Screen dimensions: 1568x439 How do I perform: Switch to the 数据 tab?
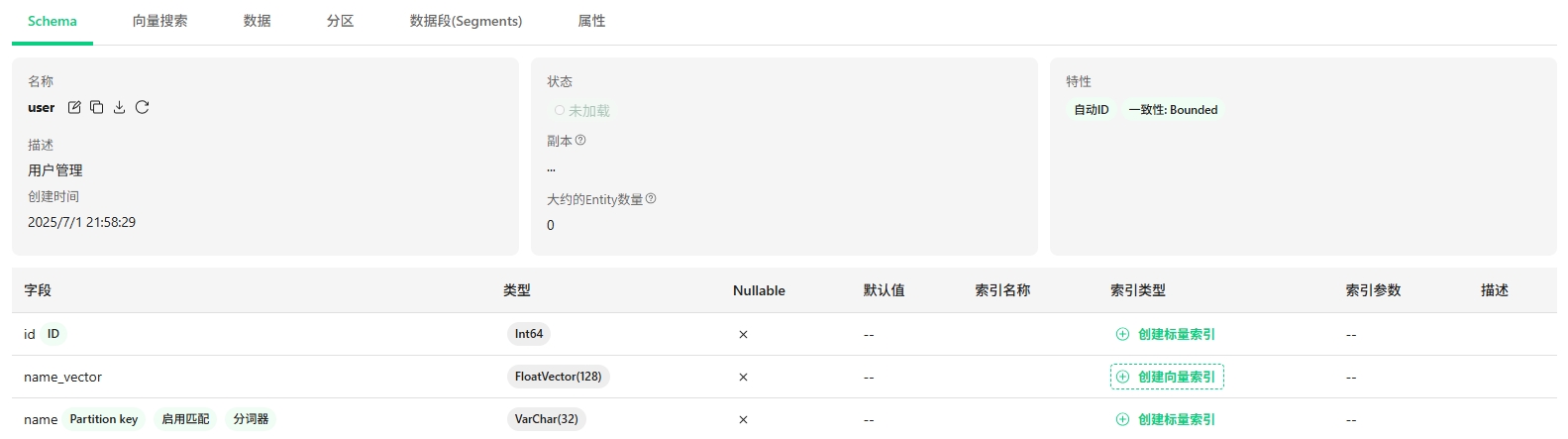[x=257, y=21]
